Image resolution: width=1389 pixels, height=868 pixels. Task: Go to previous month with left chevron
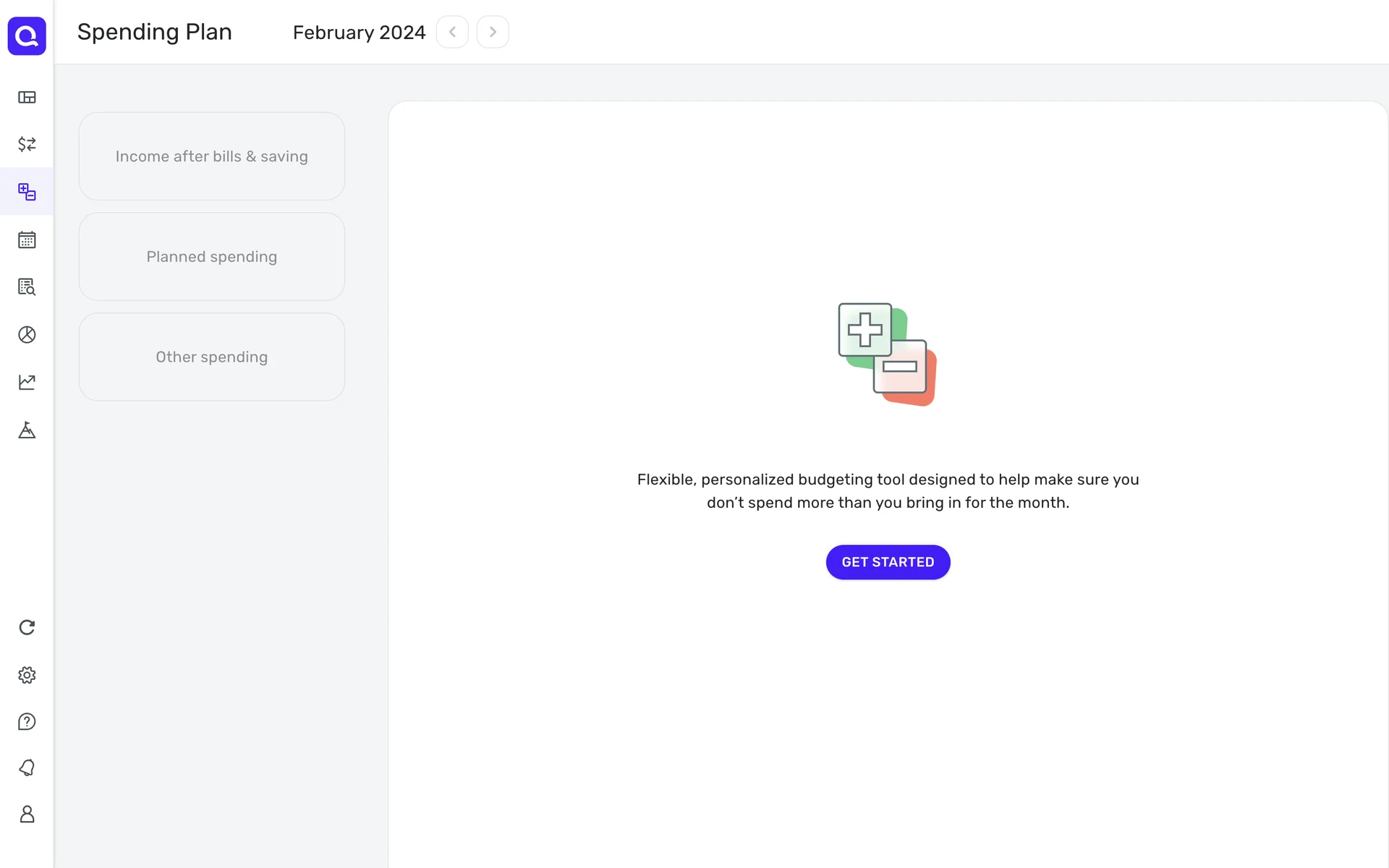[x=452, y=32]
